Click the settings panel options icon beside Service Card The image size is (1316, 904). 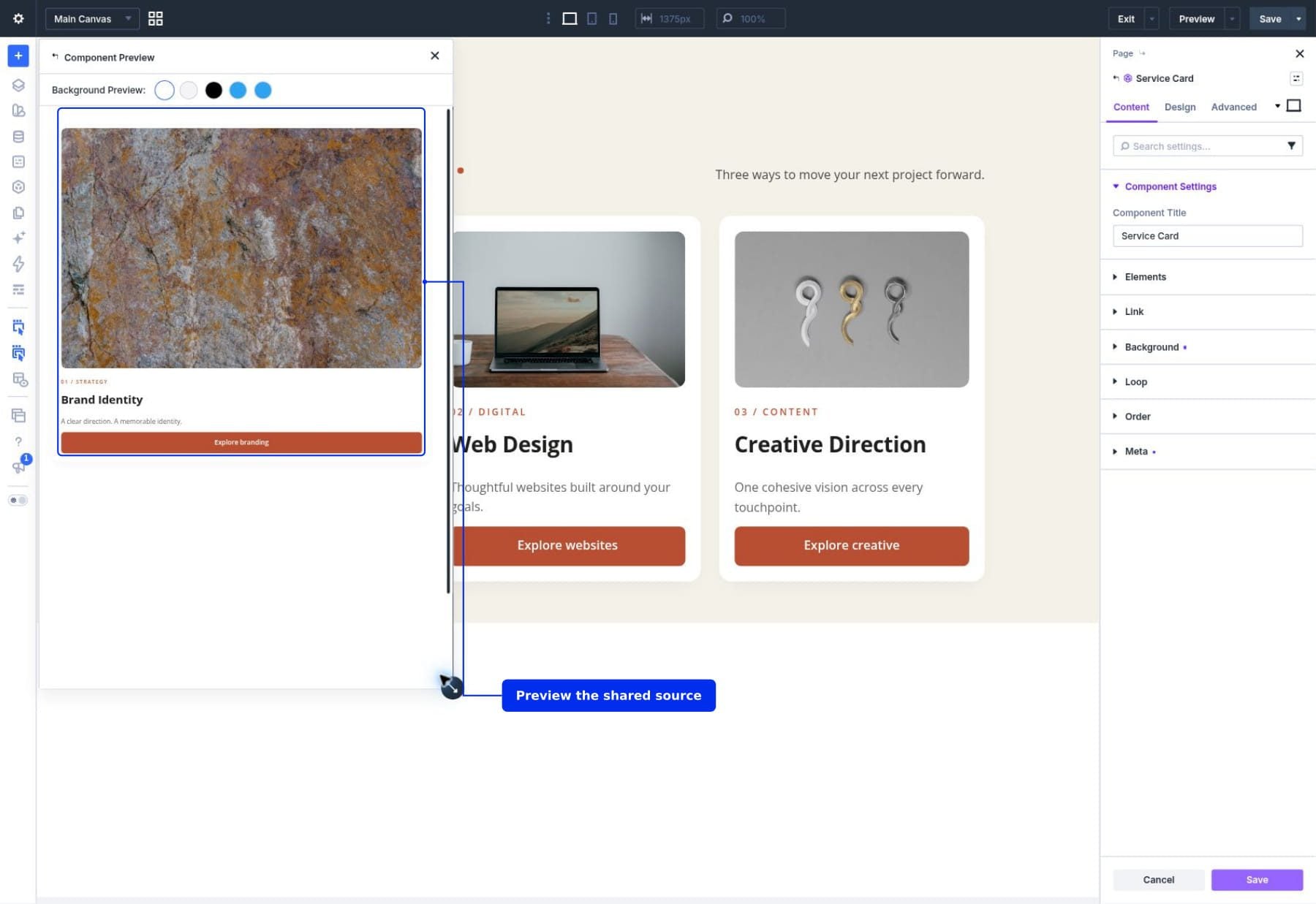1296,78
